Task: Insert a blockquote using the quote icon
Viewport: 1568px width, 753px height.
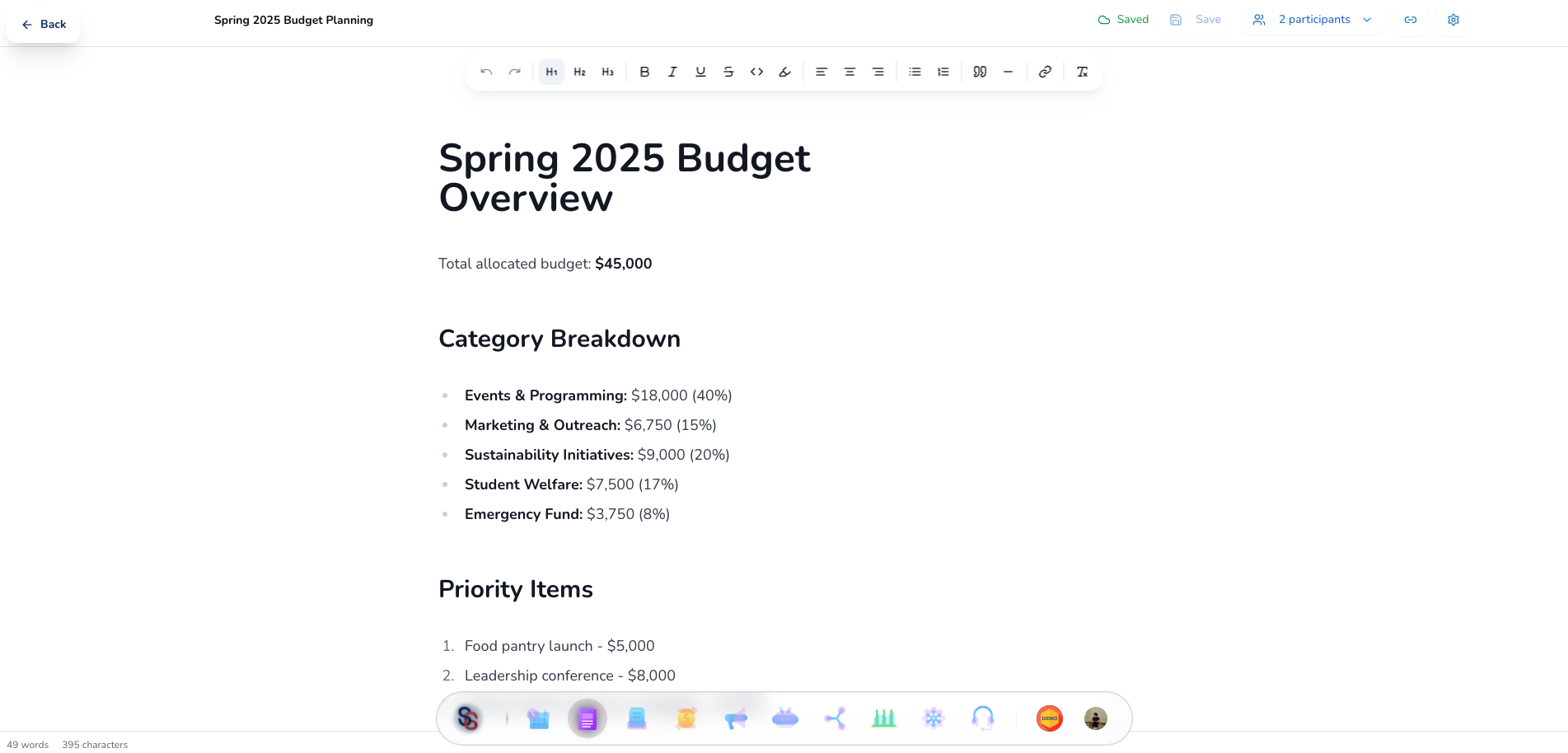Action: coord(980,72)
